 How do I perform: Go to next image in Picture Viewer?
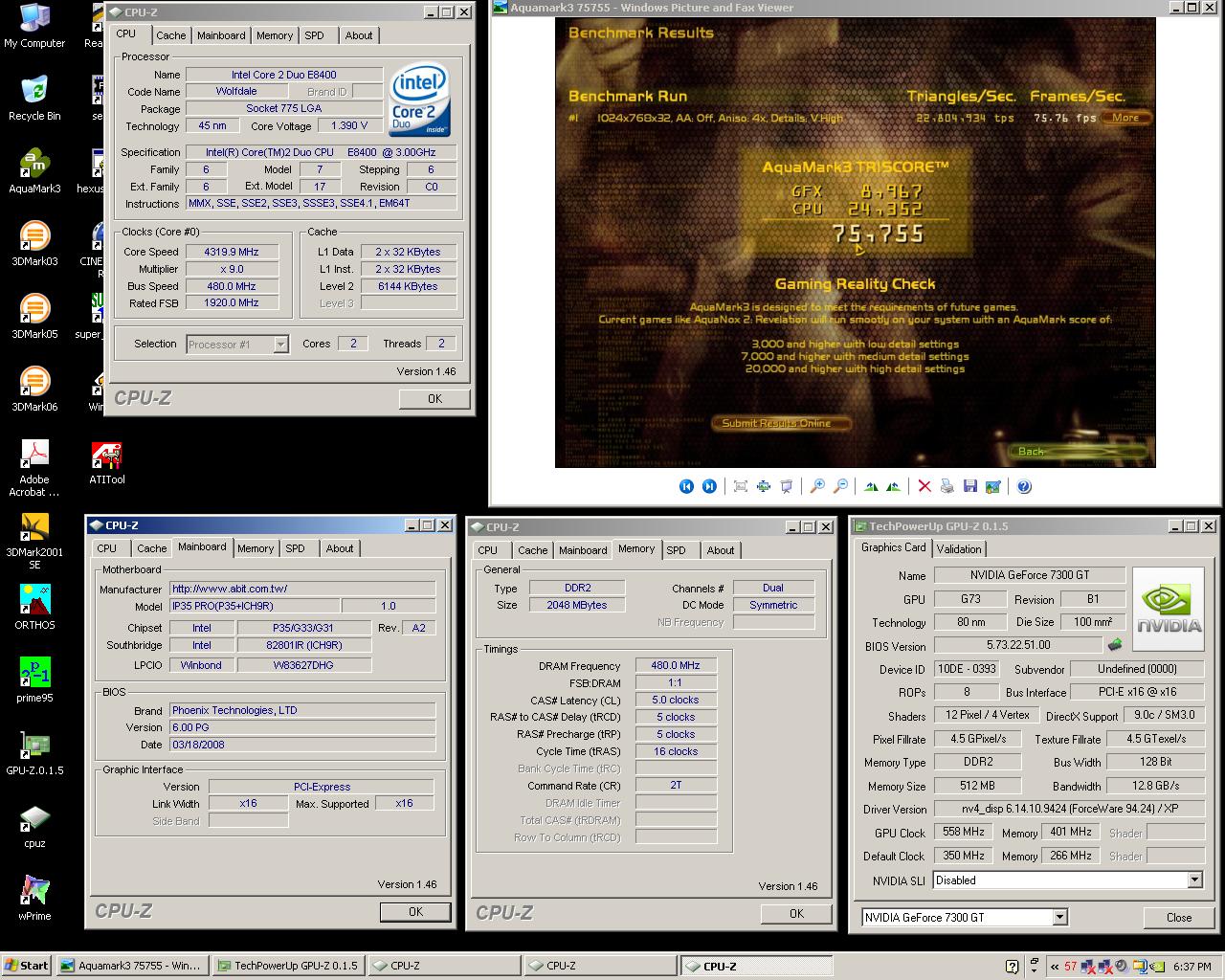709,486
